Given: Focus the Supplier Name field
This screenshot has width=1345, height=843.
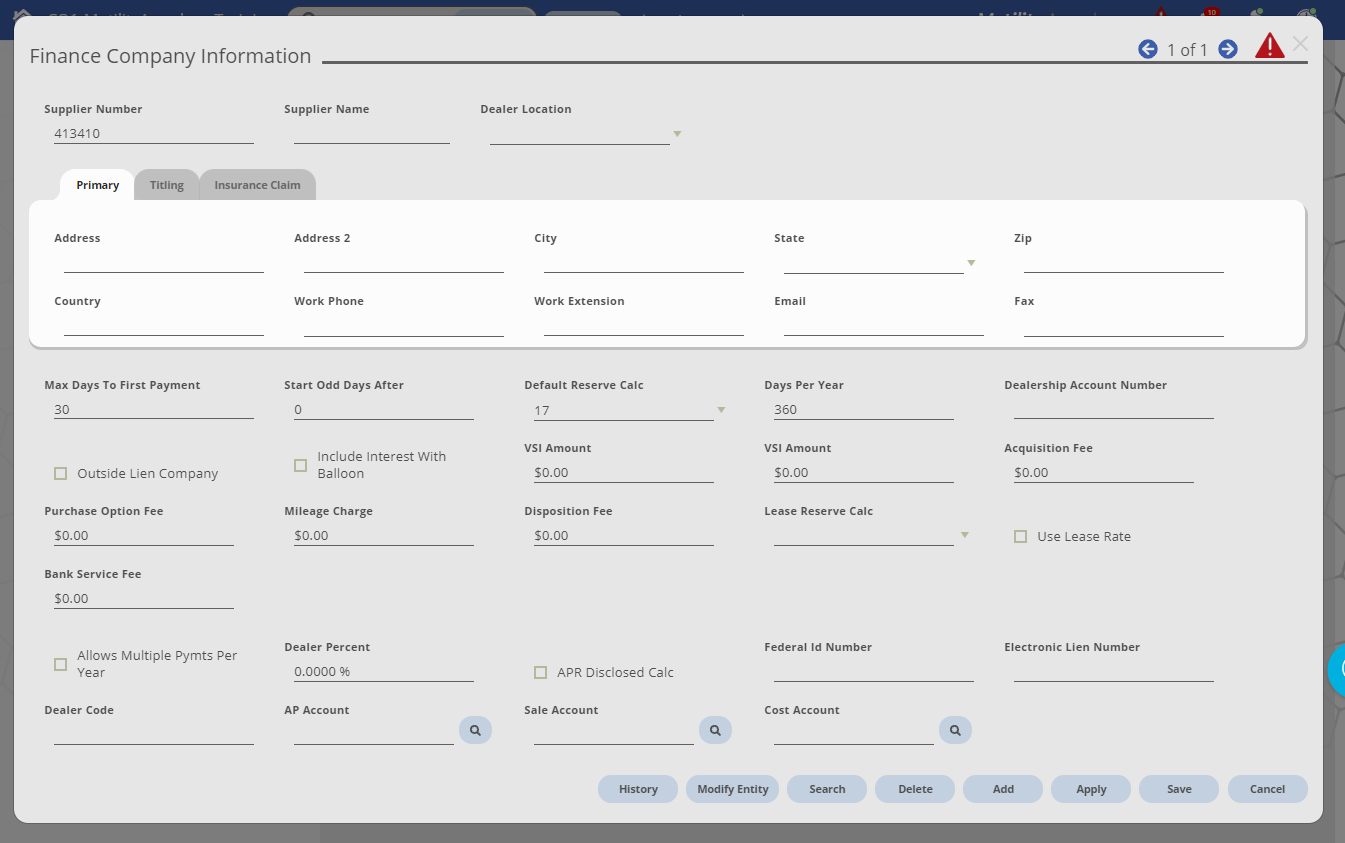Looking at the screenshot, I should coord(372,133).
